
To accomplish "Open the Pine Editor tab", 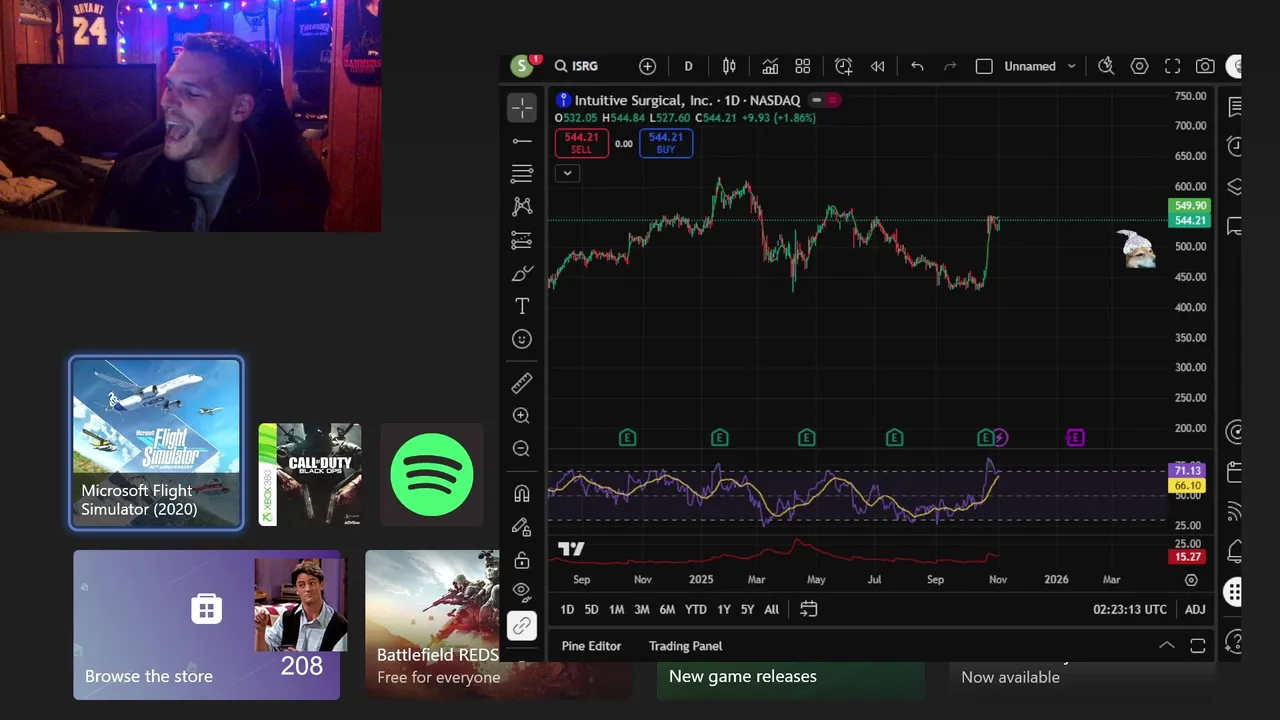I will (591, 646).
